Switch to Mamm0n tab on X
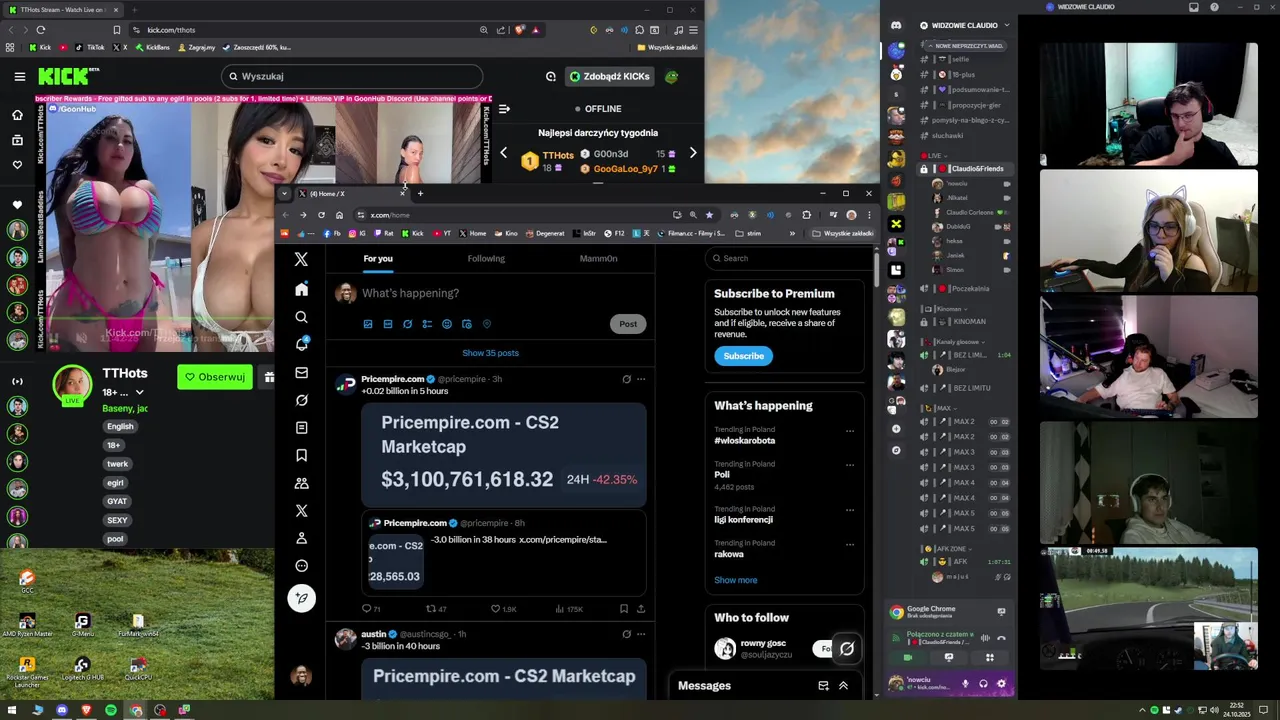1280x720 pixels. 598,258
